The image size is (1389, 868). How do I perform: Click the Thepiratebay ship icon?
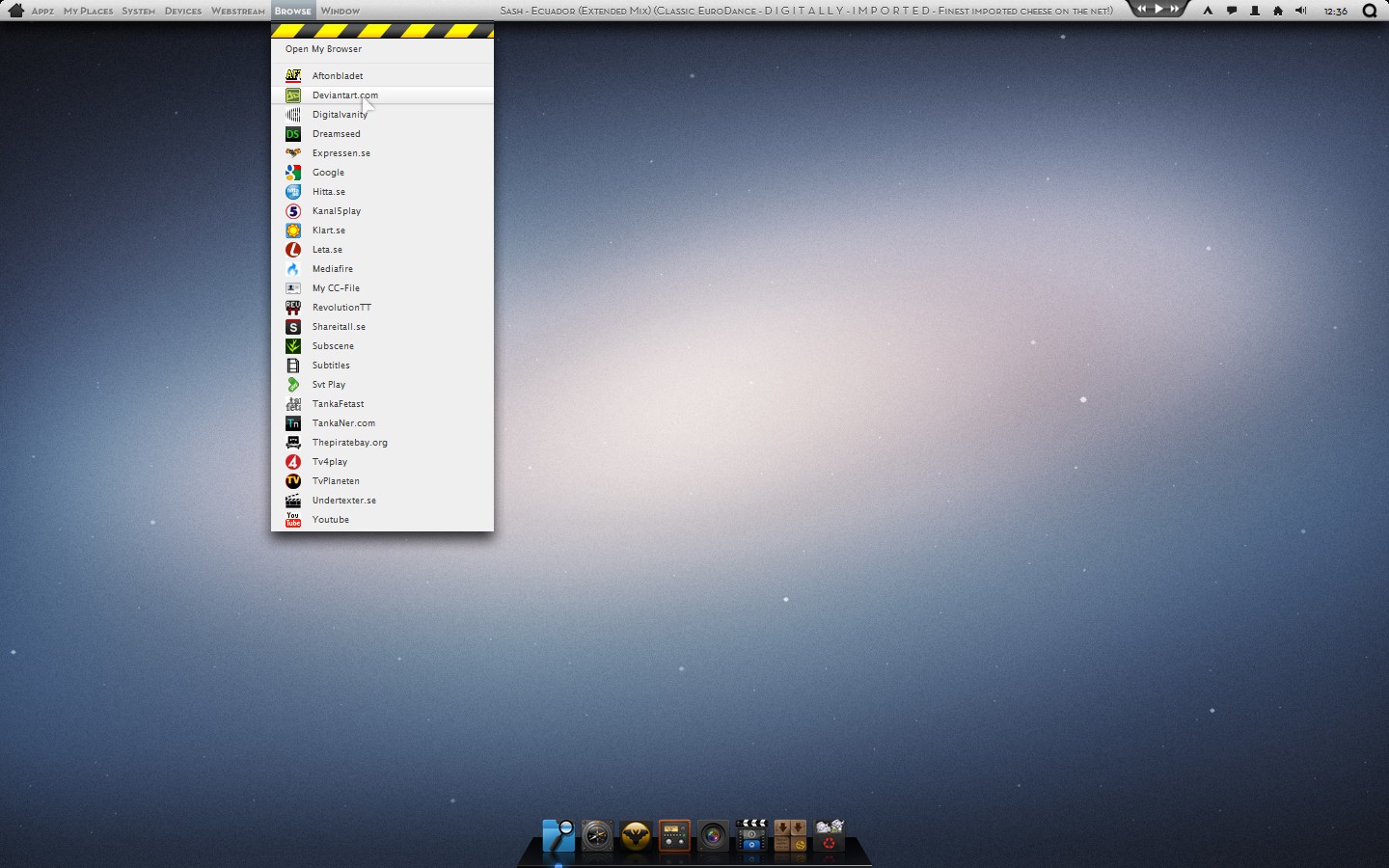(293, 443)
